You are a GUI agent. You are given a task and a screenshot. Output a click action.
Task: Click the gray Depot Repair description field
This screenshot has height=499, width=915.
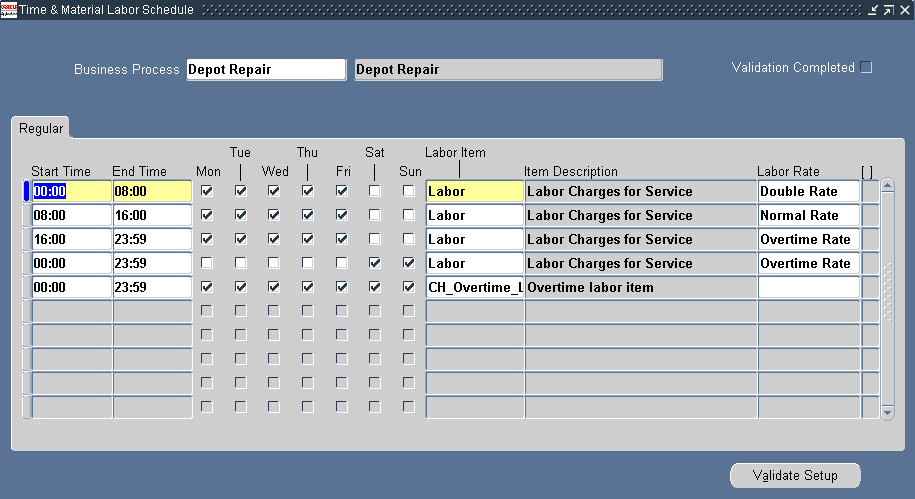coord(508,69)
